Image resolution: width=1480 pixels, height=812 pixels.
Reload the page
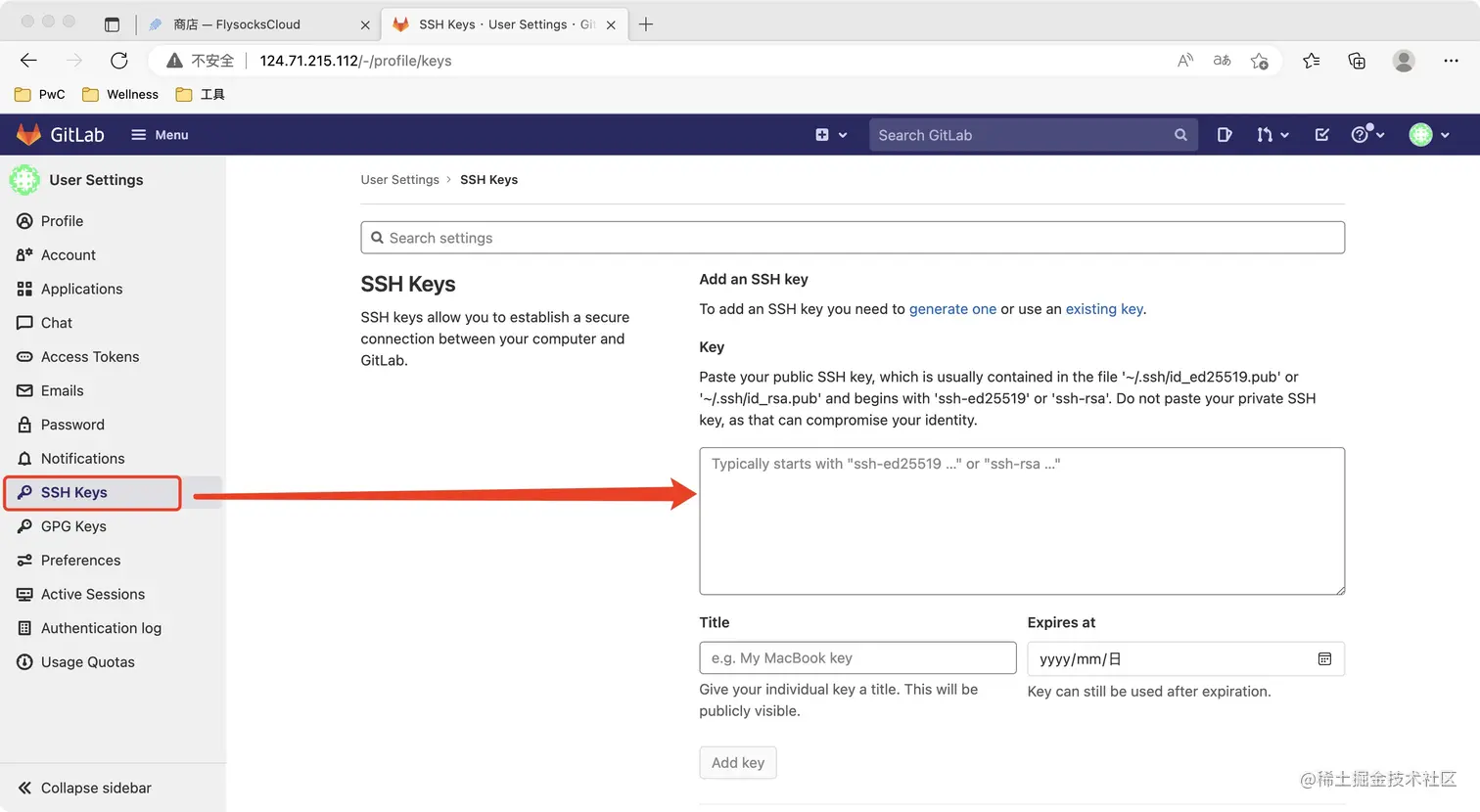click(x=119, y=61)
